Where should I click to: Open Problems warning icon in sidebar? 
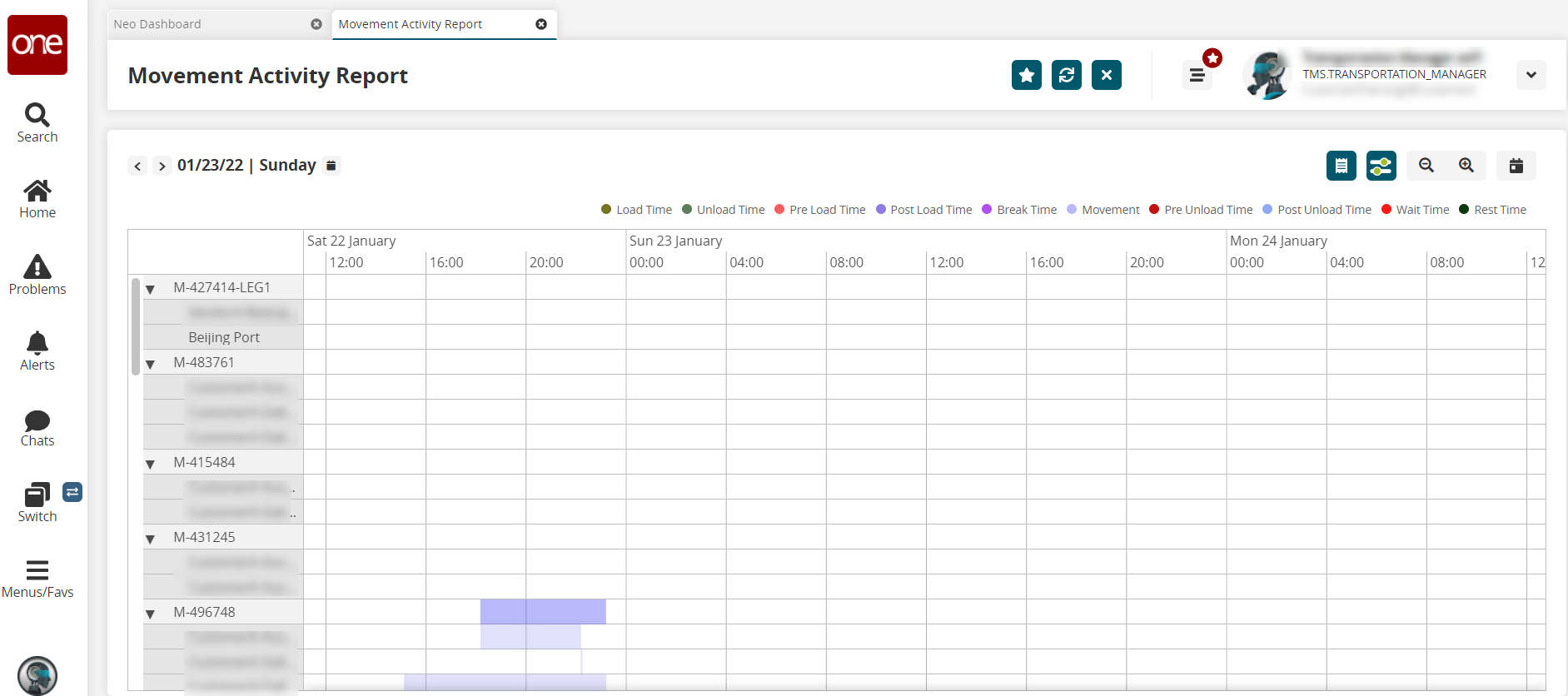(x=37, y=275)
